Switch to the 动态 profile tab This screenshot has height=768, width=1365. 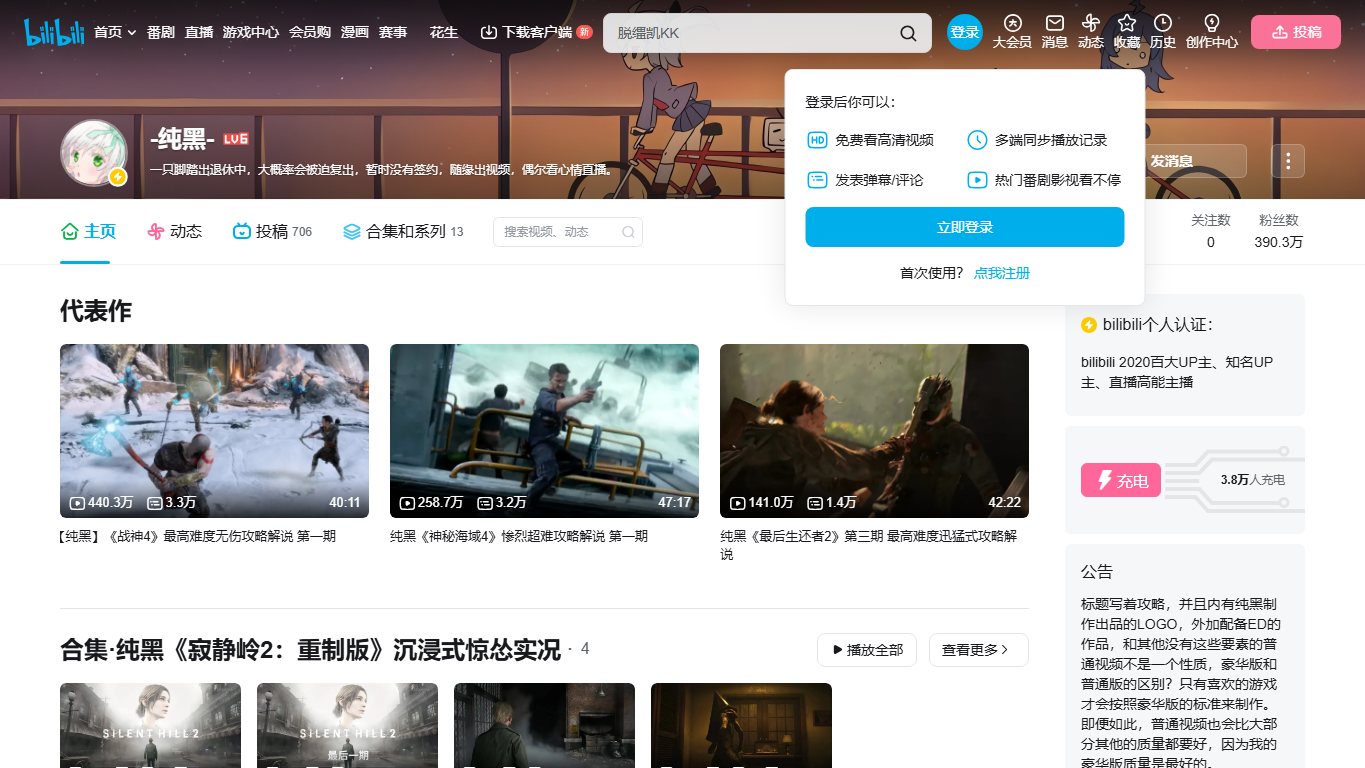click(x=174, y=232)
